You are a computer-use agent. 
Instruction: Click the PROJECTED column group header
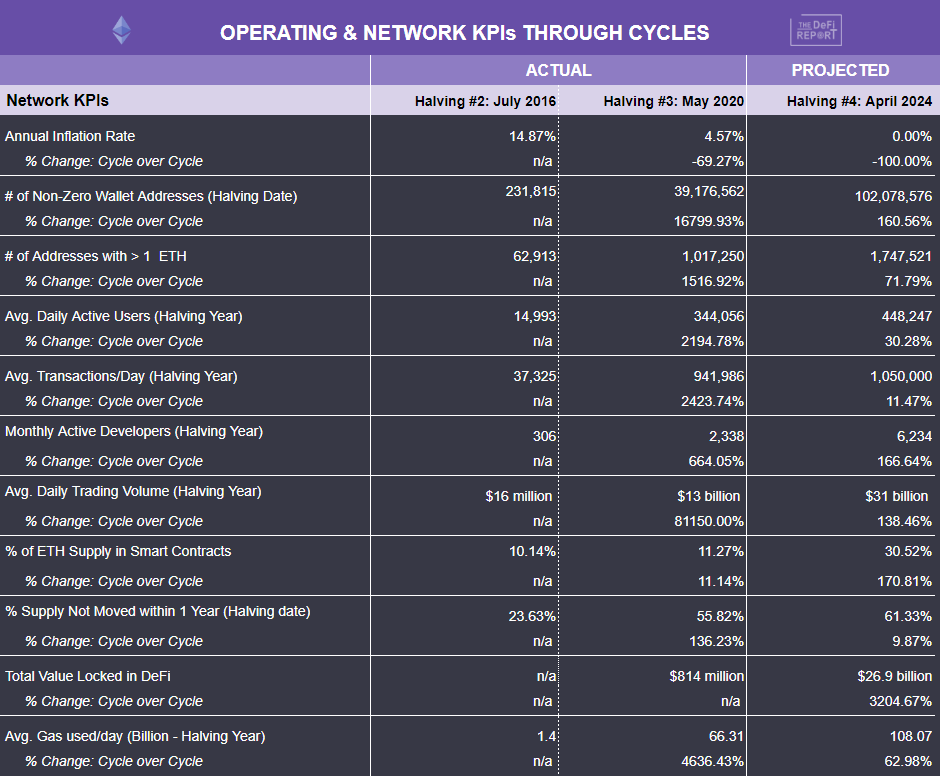[840, 70]
